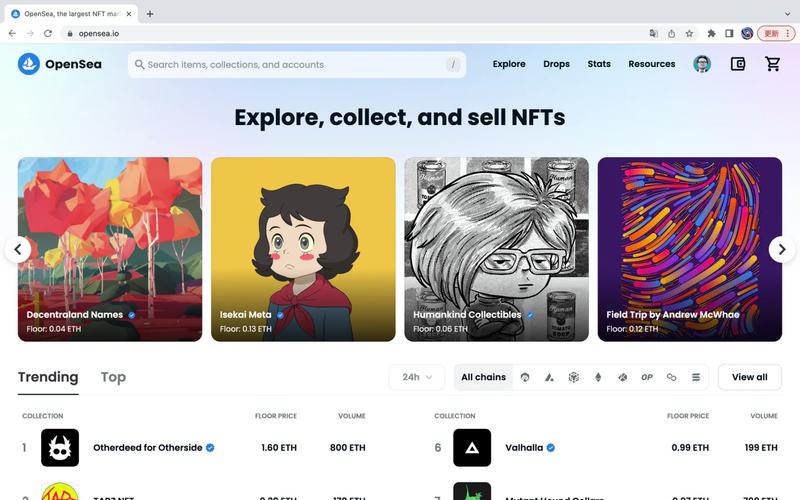This screenshot has width=800, height=500.
Task: Show next carousel collections with right arrow
Action: [x=782, y=249]
